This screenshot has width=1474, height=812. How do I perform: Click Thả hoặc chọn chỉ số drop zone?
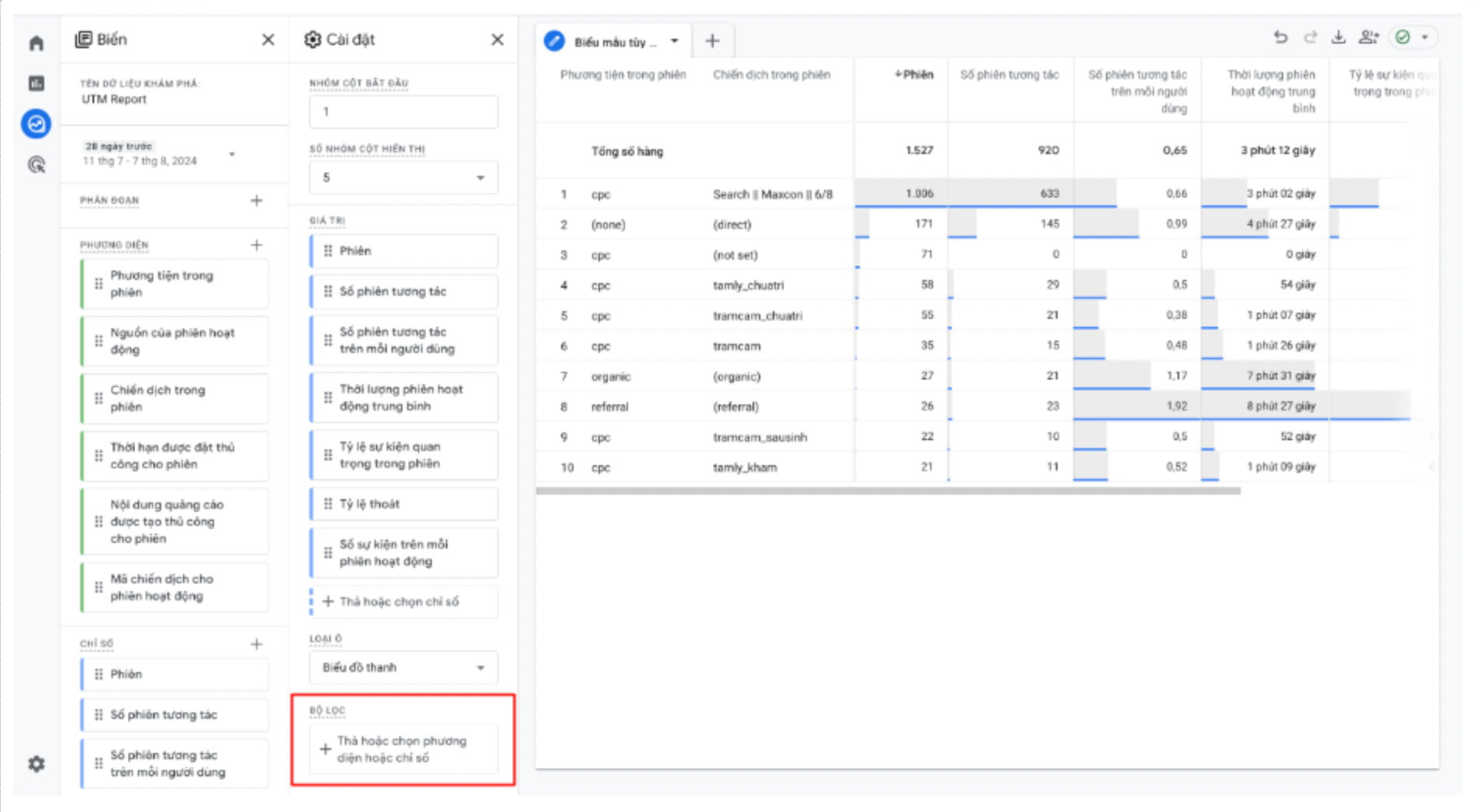point(403,602)
